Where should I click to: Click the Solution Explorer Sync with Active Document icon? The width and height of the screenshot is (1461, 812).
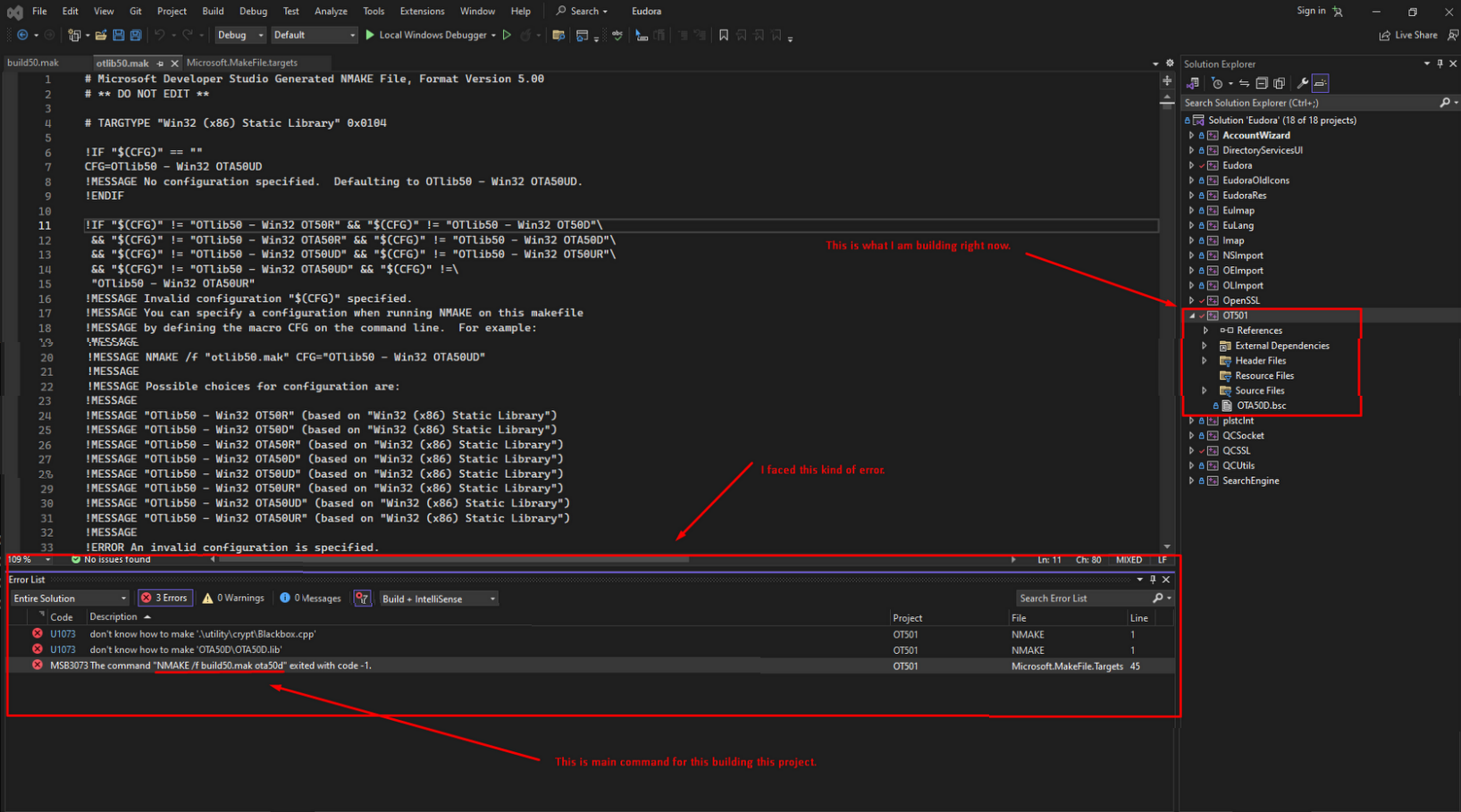1244,83
